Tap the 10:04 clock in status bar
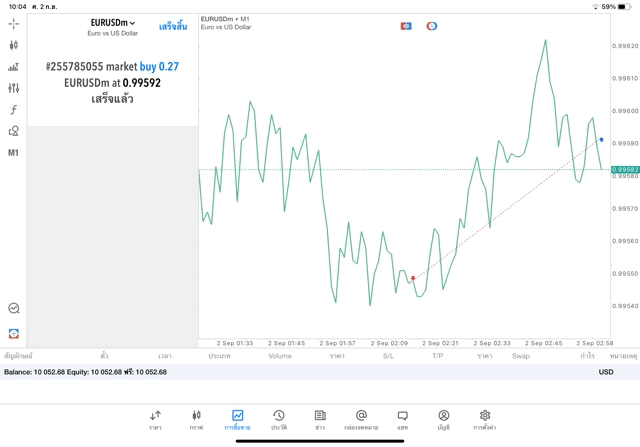640x447 pixels. pos(18,7)
